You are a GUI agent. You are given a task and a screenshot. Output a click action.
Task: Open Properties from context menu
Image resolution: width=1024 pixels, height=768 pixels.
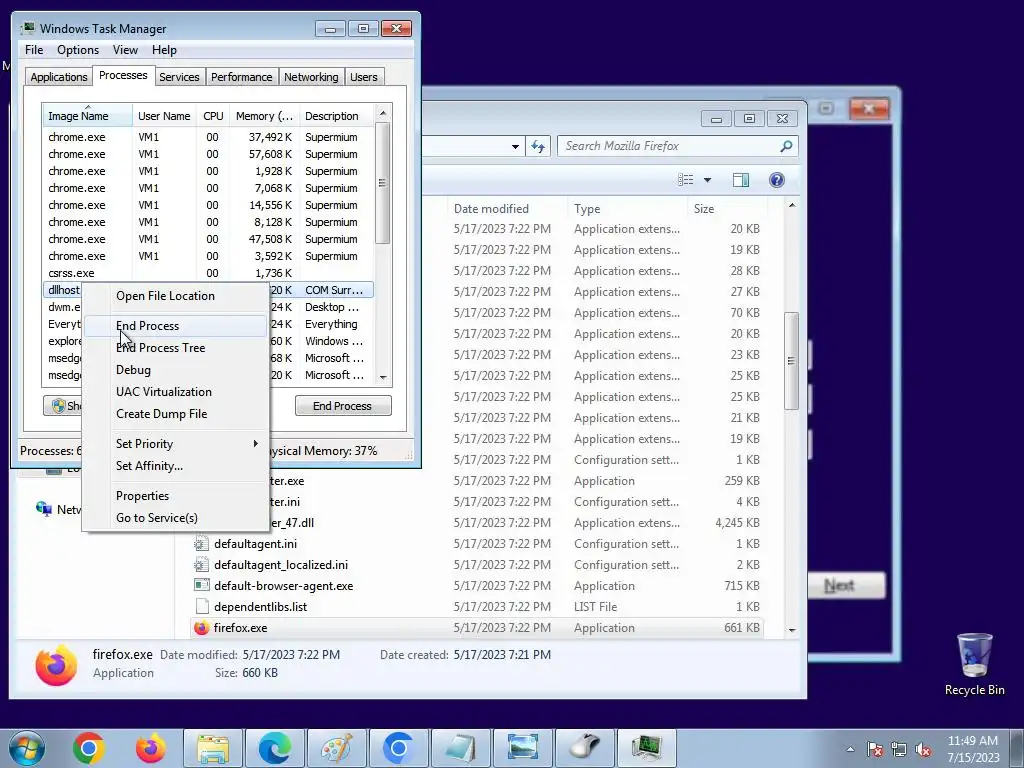[176, 496]
